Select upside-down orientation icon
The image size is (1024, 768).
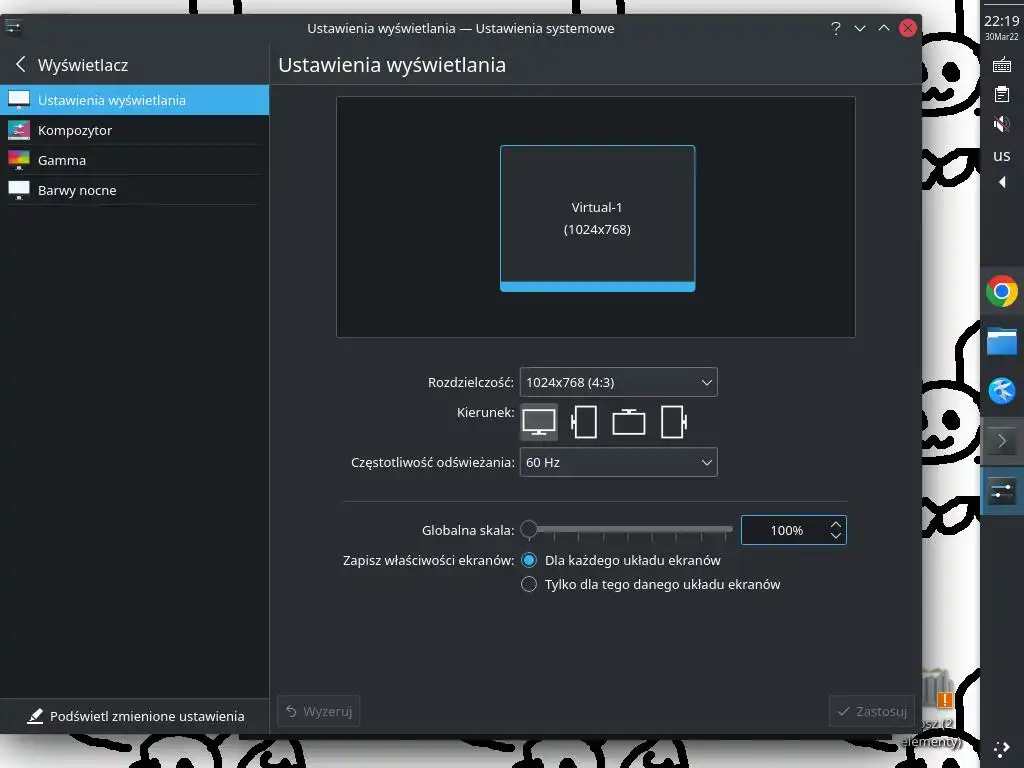(x=628, y=422)
